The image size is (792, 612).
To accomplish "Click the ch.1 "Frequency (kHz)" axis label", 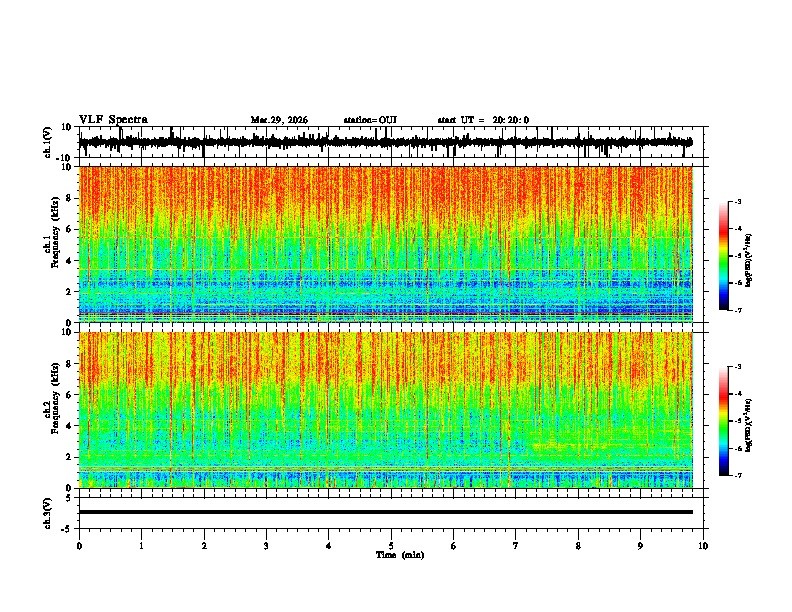I will [x=56, y=233].
